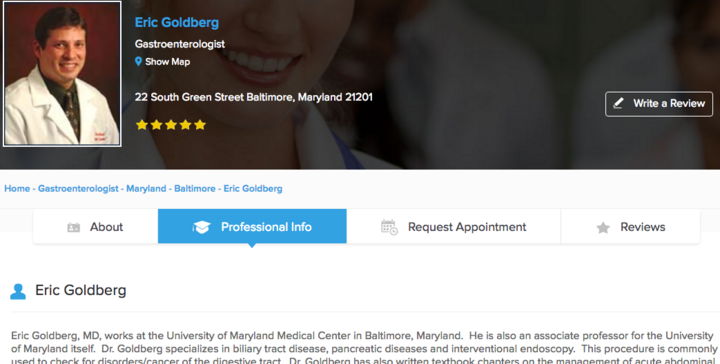The image size is (720, 364).
Task: Click the pencil icon in Write a Review
Action: point(619,103)
